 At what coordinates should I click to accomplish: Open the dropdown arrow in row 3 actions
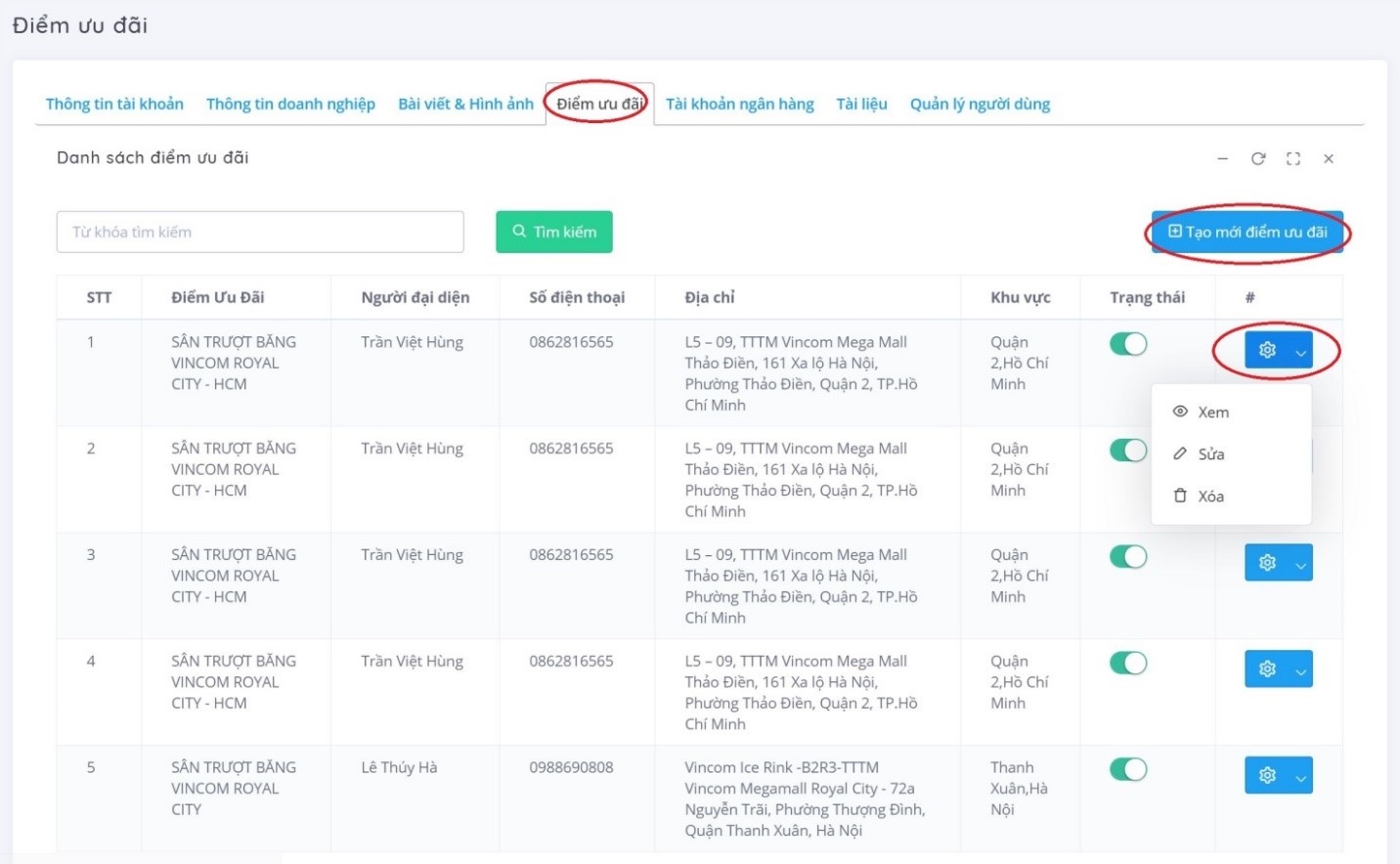pyautogui.click(x=1301, y=564)
